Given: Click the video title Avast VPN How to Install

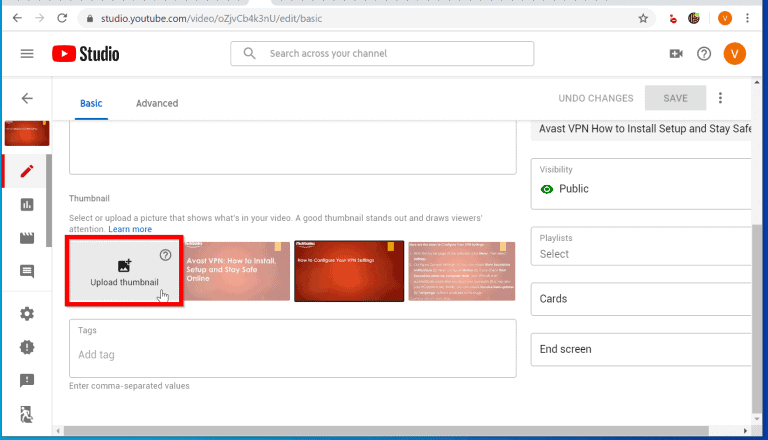Looking at the screenshot, I should tap(645, 129).
